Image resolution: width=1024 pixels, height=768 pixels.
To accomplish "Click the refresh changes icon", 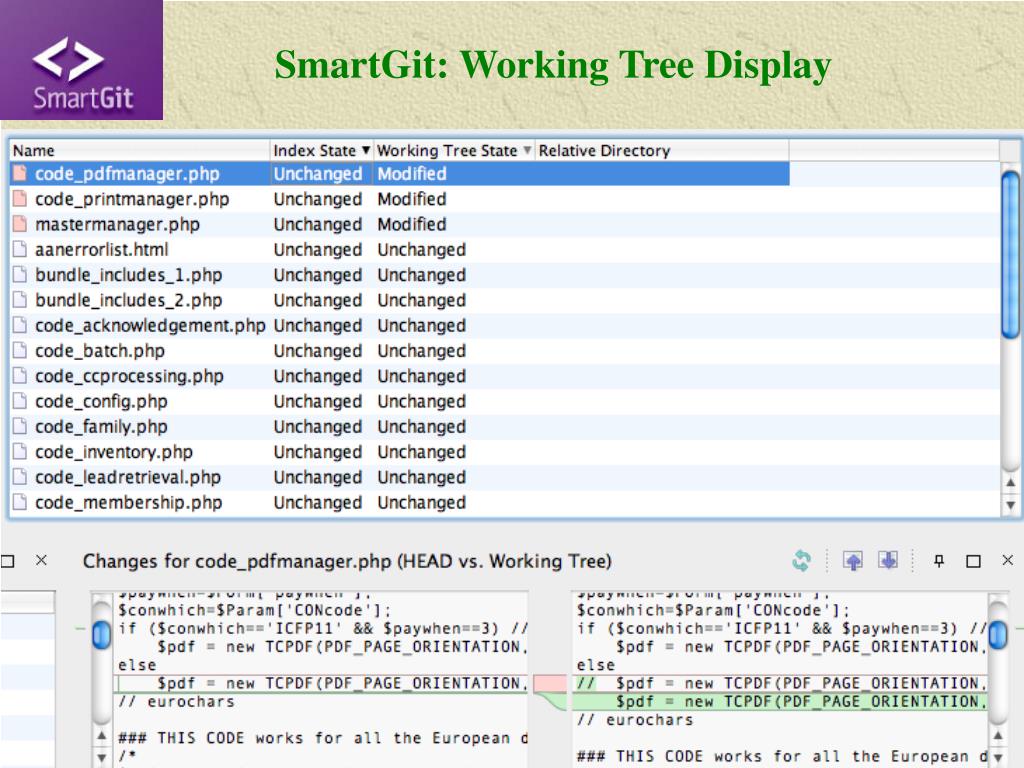I will pos(801,560).
